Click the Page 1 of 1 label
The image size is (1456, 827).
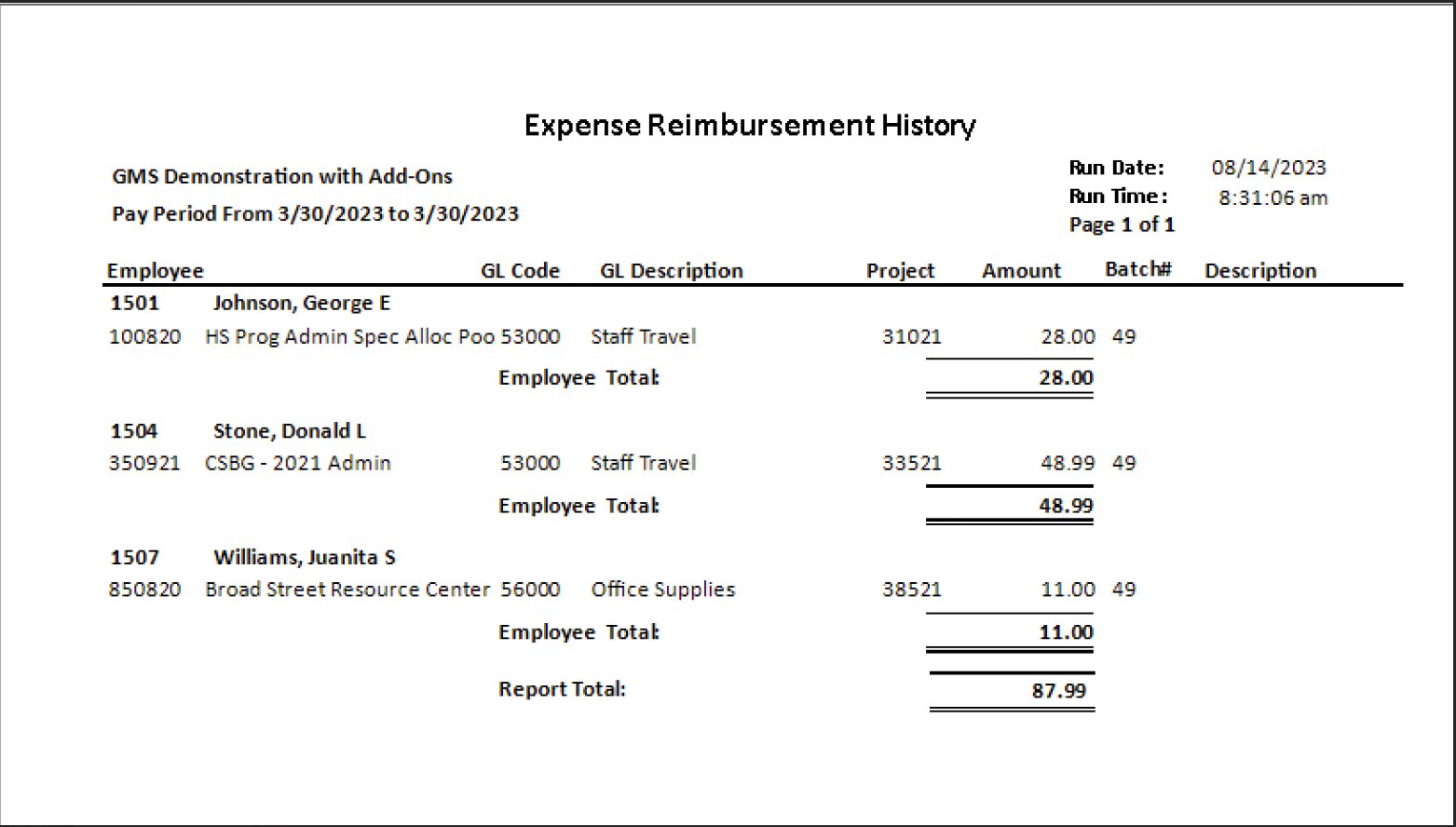pyautogui.click(x=1122, y=225)
